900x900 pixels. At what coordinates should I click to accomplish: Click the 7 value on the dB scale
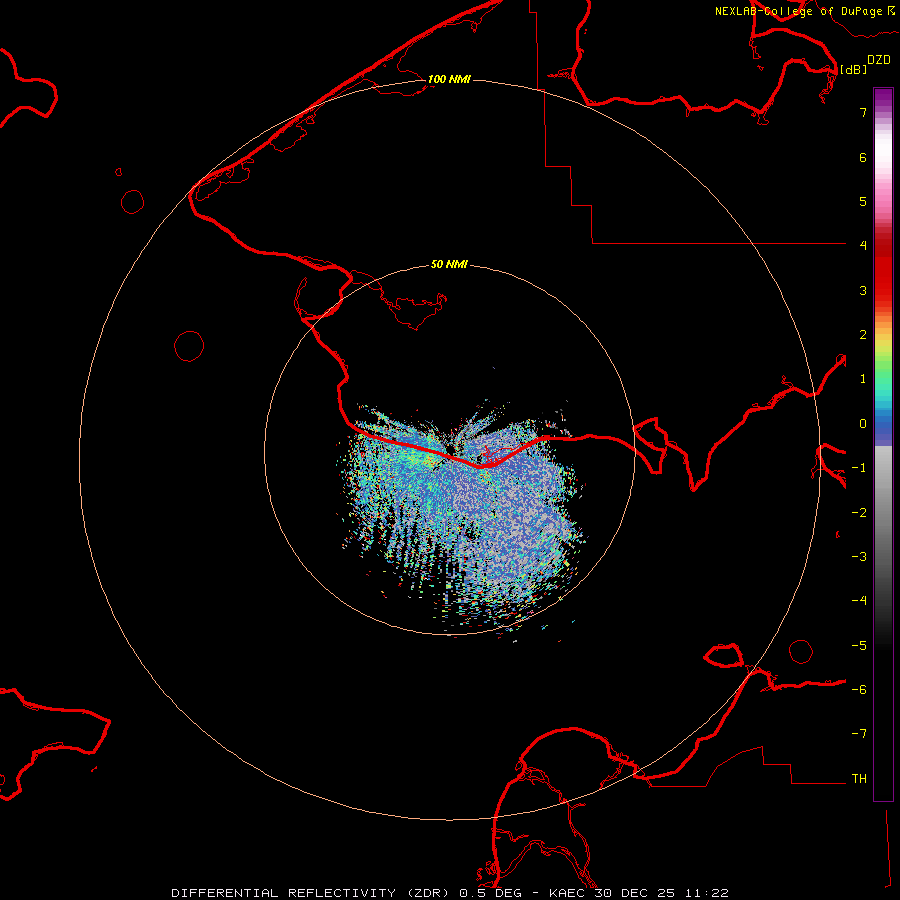863,112
